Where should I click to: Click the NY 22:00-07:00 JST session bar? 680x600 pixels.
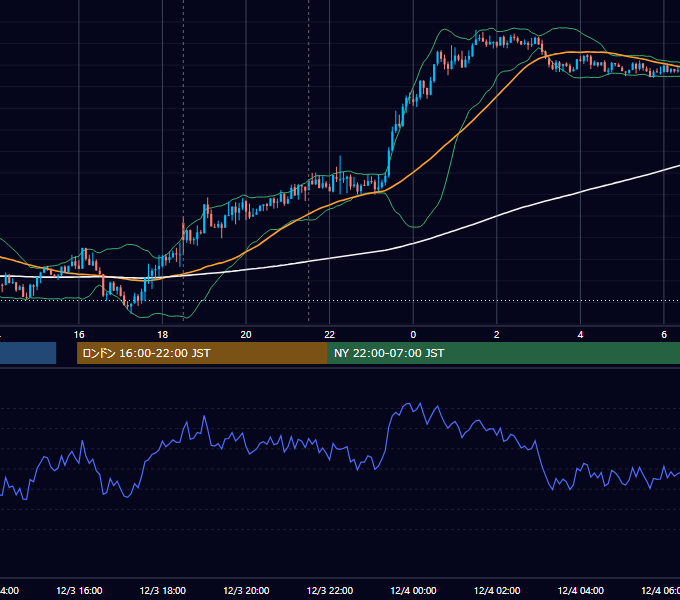(503, 353)
